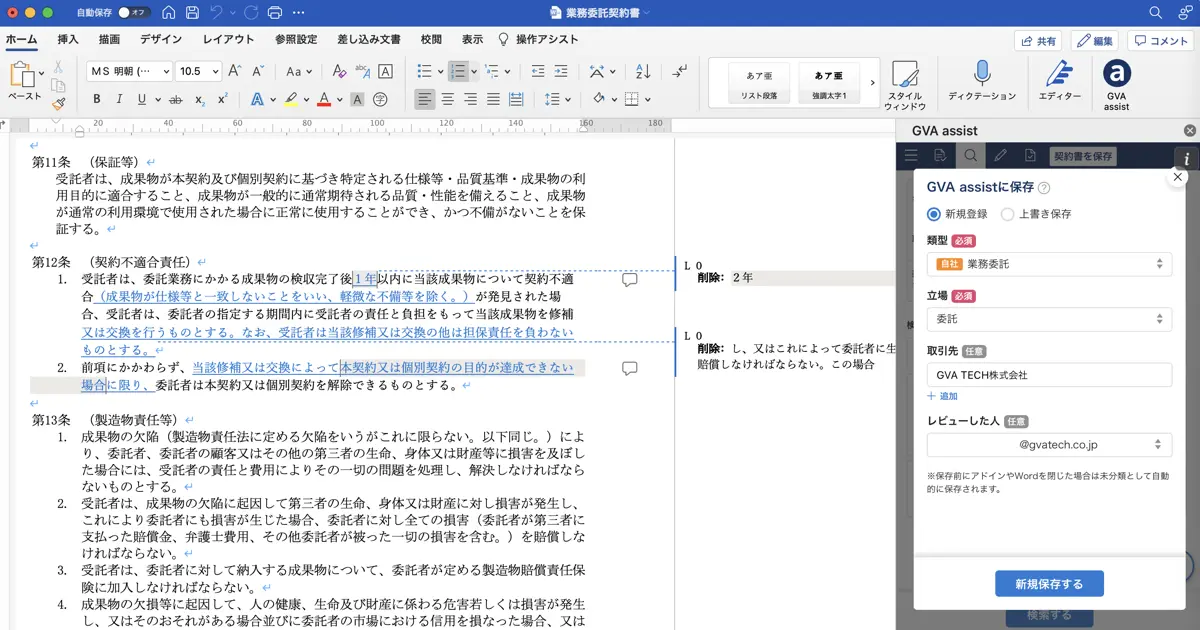Image resolution: width=1200 pixels, height=630 pixels.
Task: Click the ペースト paste icon
Action: click(22, 76)
